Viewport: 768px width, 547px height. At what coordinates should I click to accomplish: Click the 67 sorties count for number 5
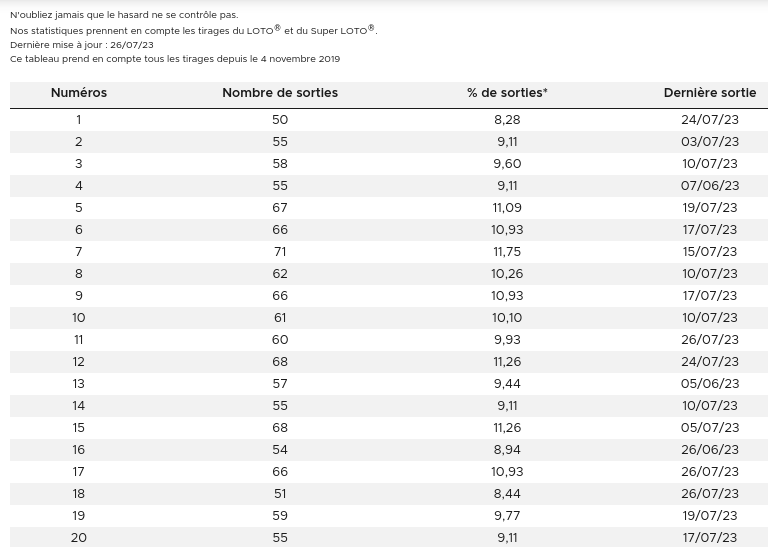(280, 208)
